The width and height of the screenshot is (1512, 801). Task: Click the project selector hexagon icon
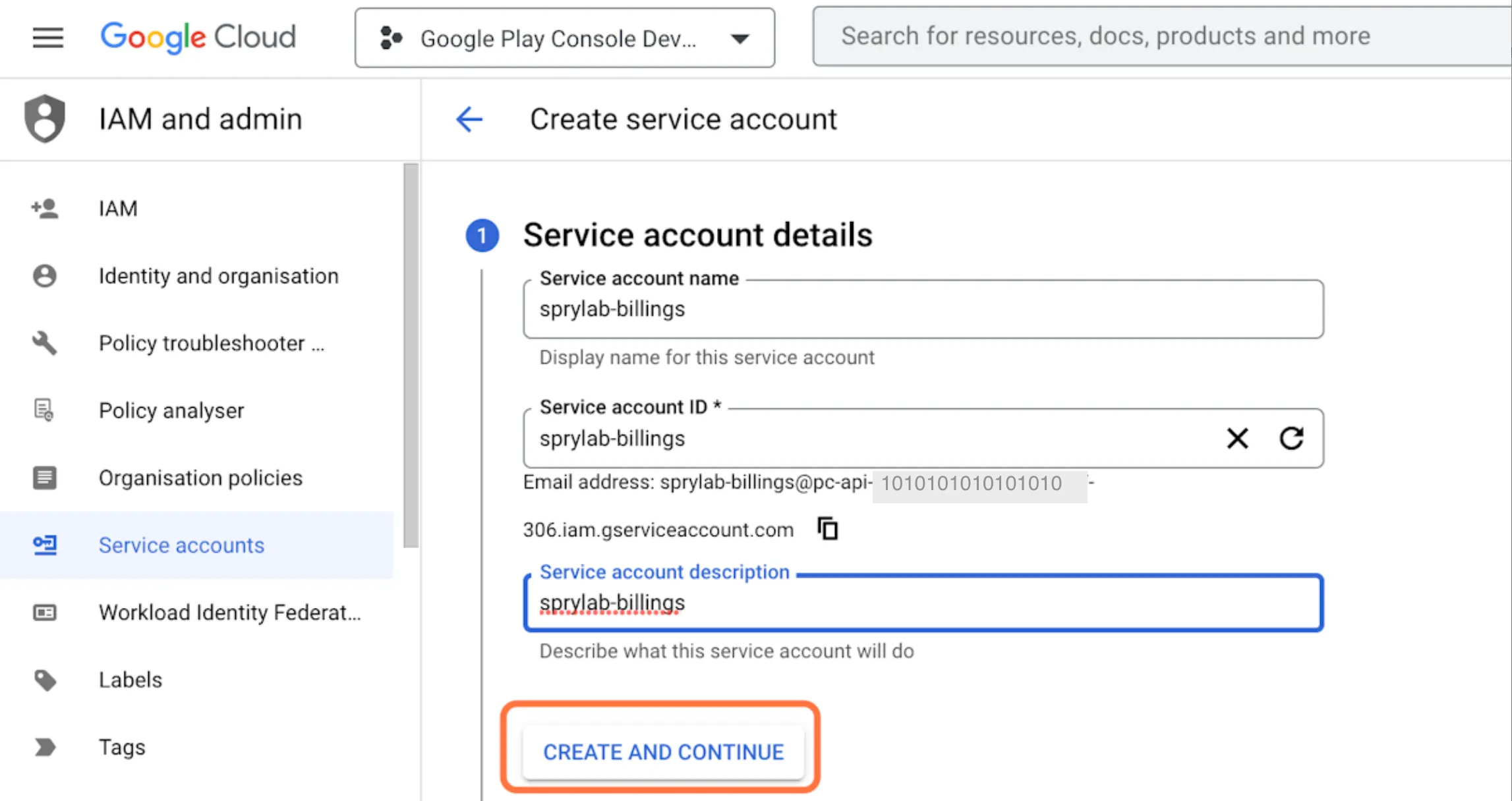coord(391,38)
